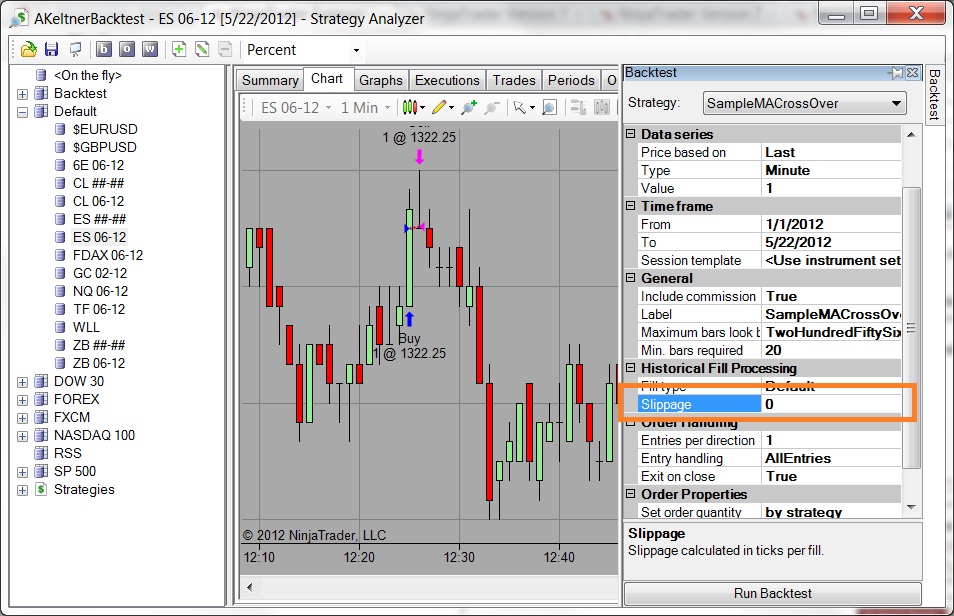This screenshot has height=616, width=954.
Task: Click the property grid scroll up arrow
Action: point(911,135)
